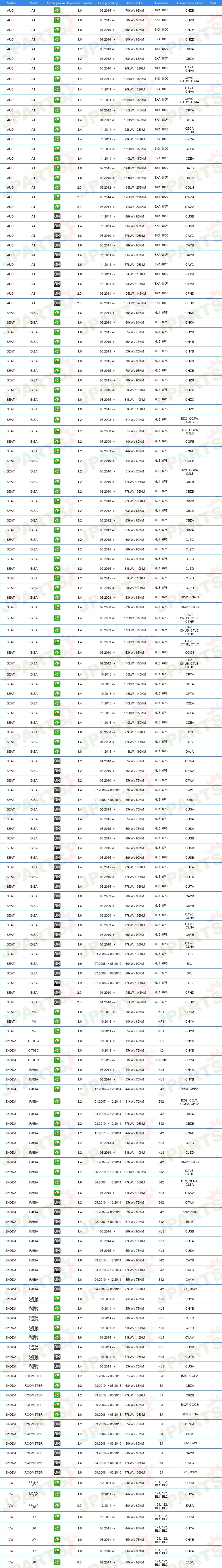The width and height of the screenshot is (222, 1568).
Task: Select LOAD UP model cell in CHYA row
Action: pos(33,1494)
